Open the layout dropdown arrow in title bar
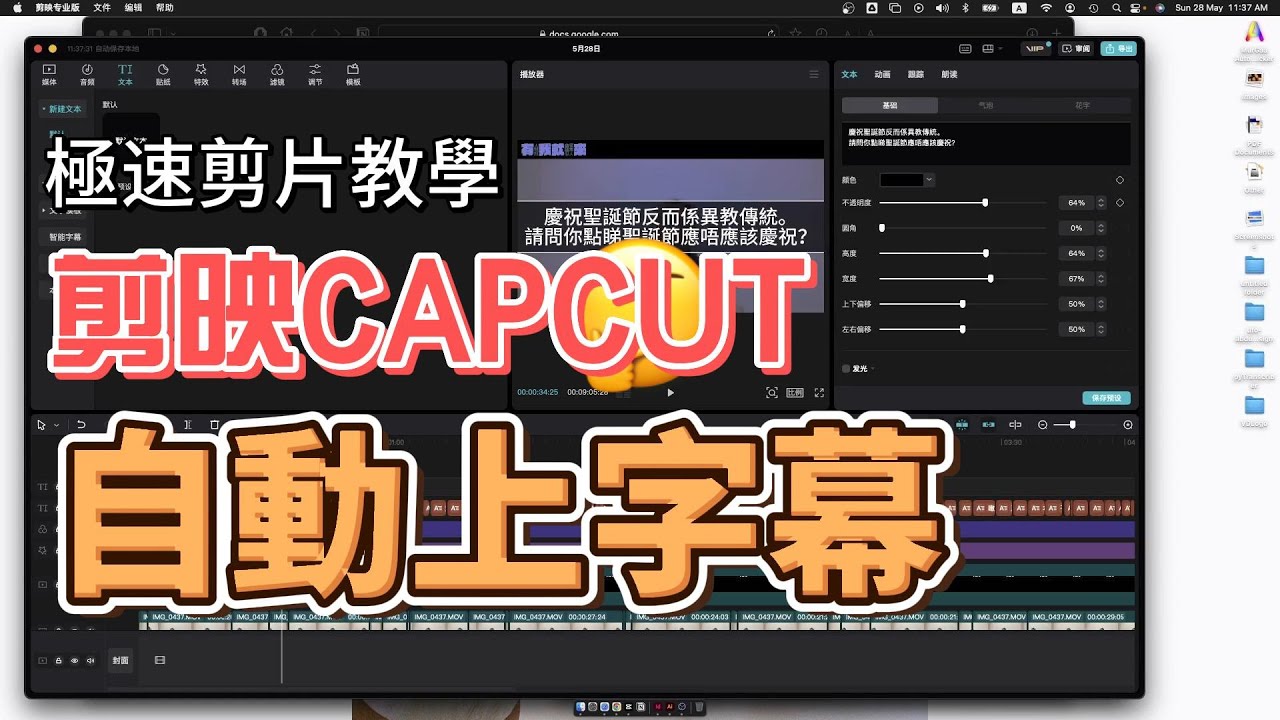 [x=999, y=48]
